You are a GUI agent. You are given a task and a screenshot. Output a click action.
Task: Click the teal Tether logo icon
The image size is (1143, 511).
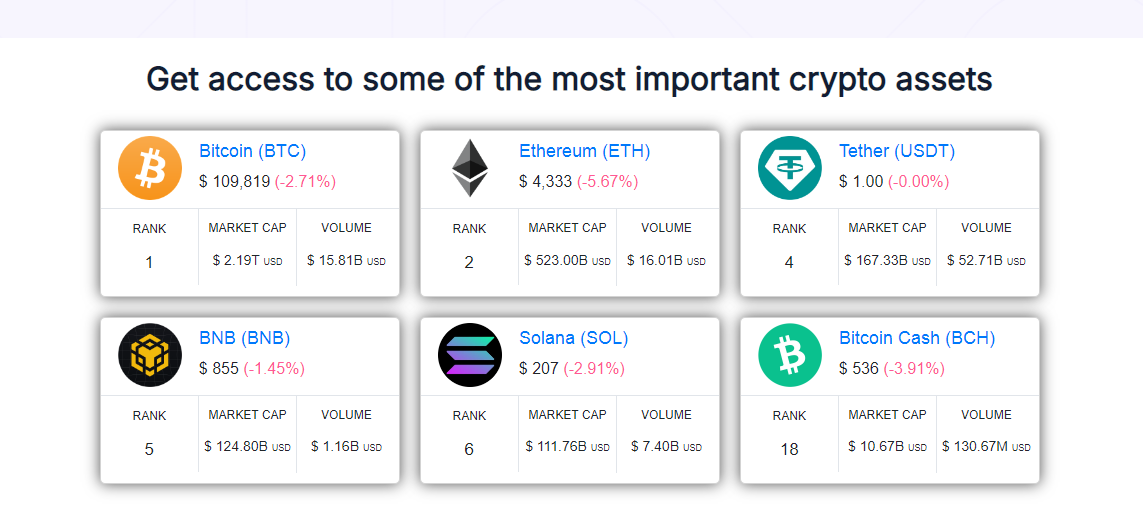click(x=790, y=168)
